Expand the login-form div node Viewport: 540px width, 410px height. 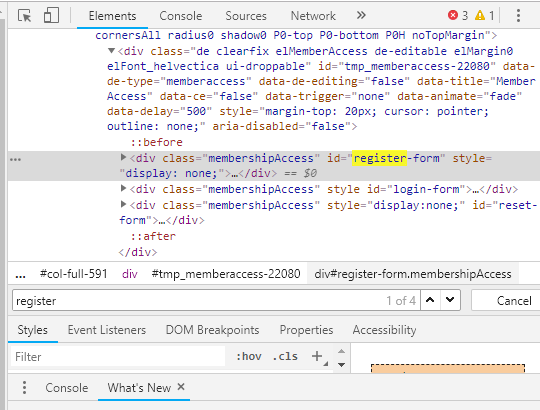[123, 188]
